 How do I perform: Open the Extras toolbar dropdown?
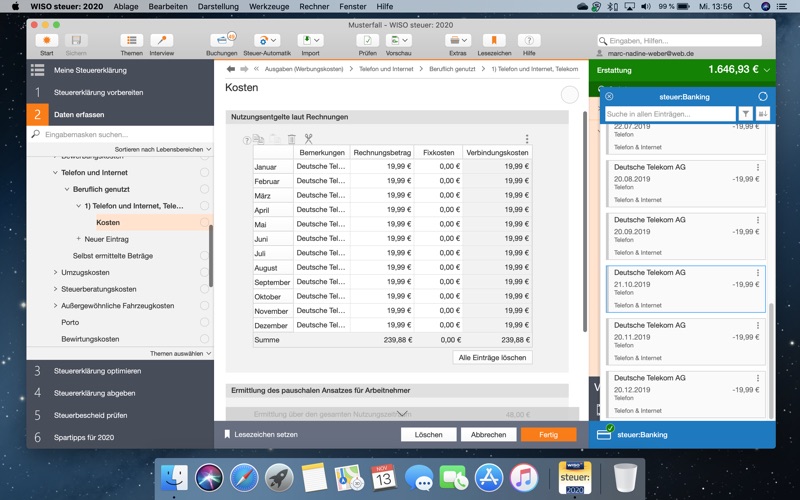pos(458,40)
